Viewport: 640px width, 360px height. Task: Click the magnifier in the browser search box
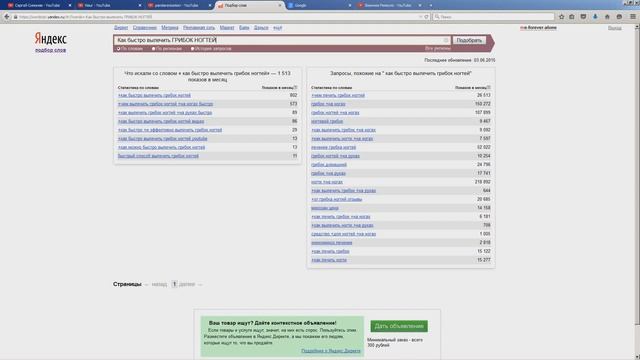437,17
